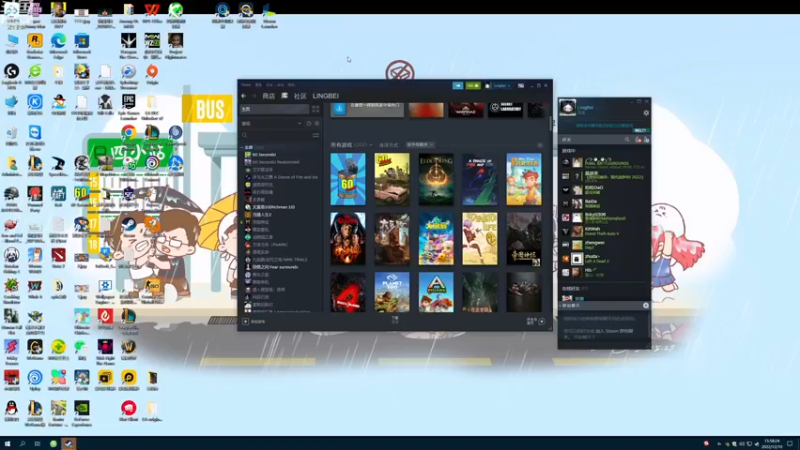
Task: Open the friends list settings gear
Action: pyautogui.click(x=646, y=113)
